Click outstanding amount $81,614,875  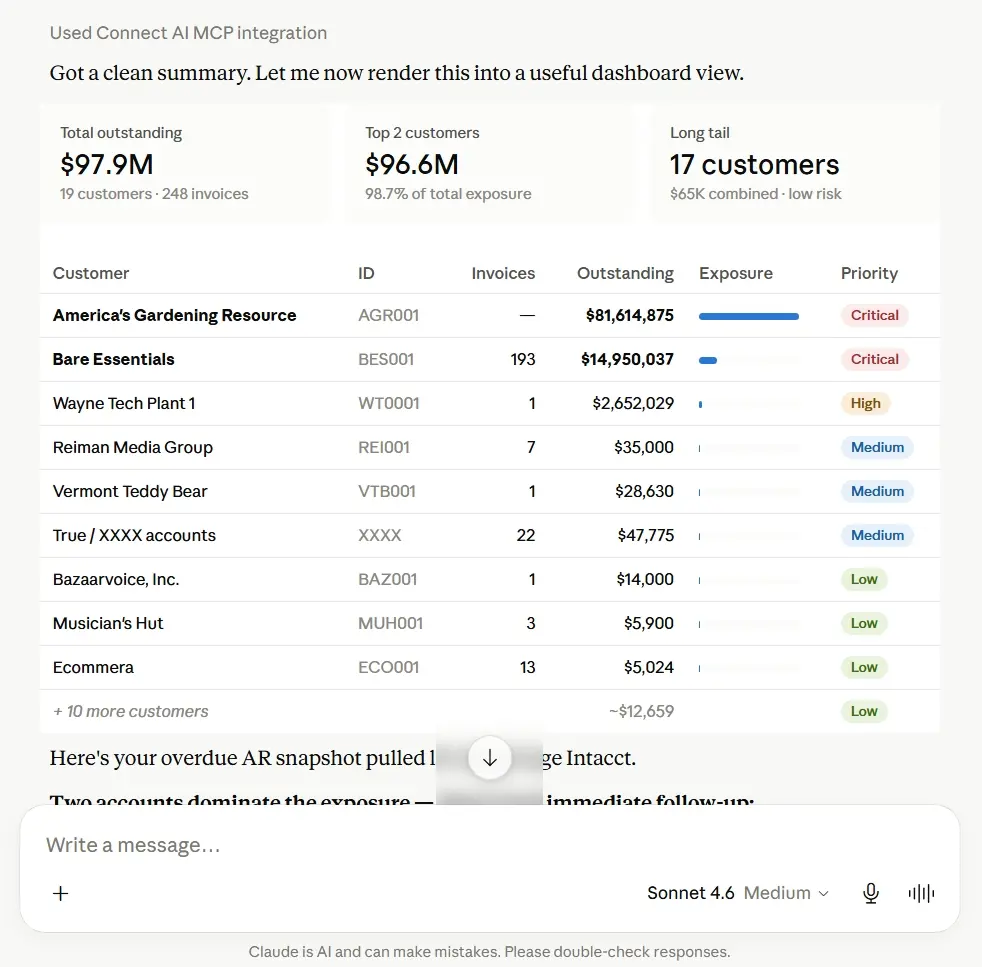click(629, 315)
